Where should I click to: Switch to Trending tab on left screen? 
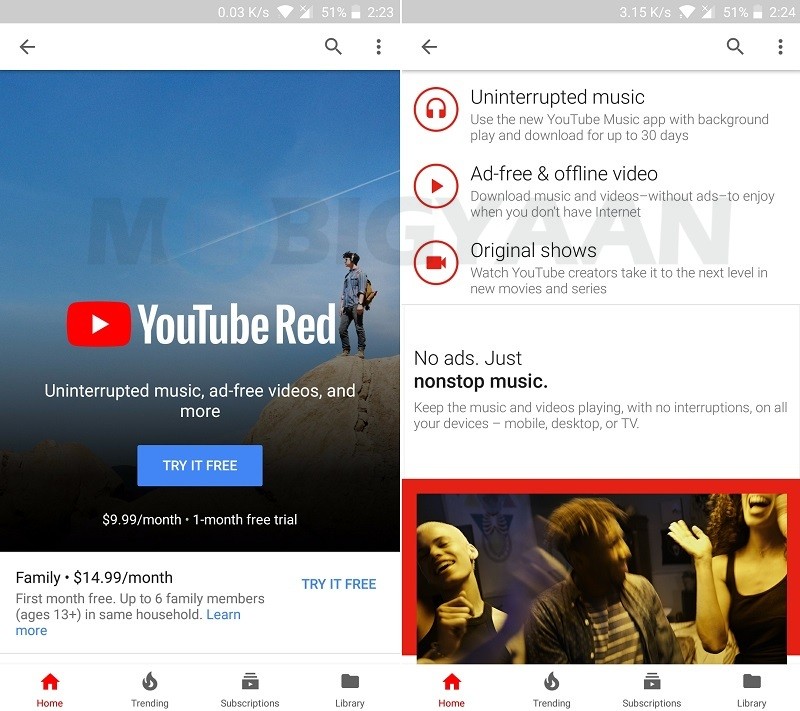point(149,690)
